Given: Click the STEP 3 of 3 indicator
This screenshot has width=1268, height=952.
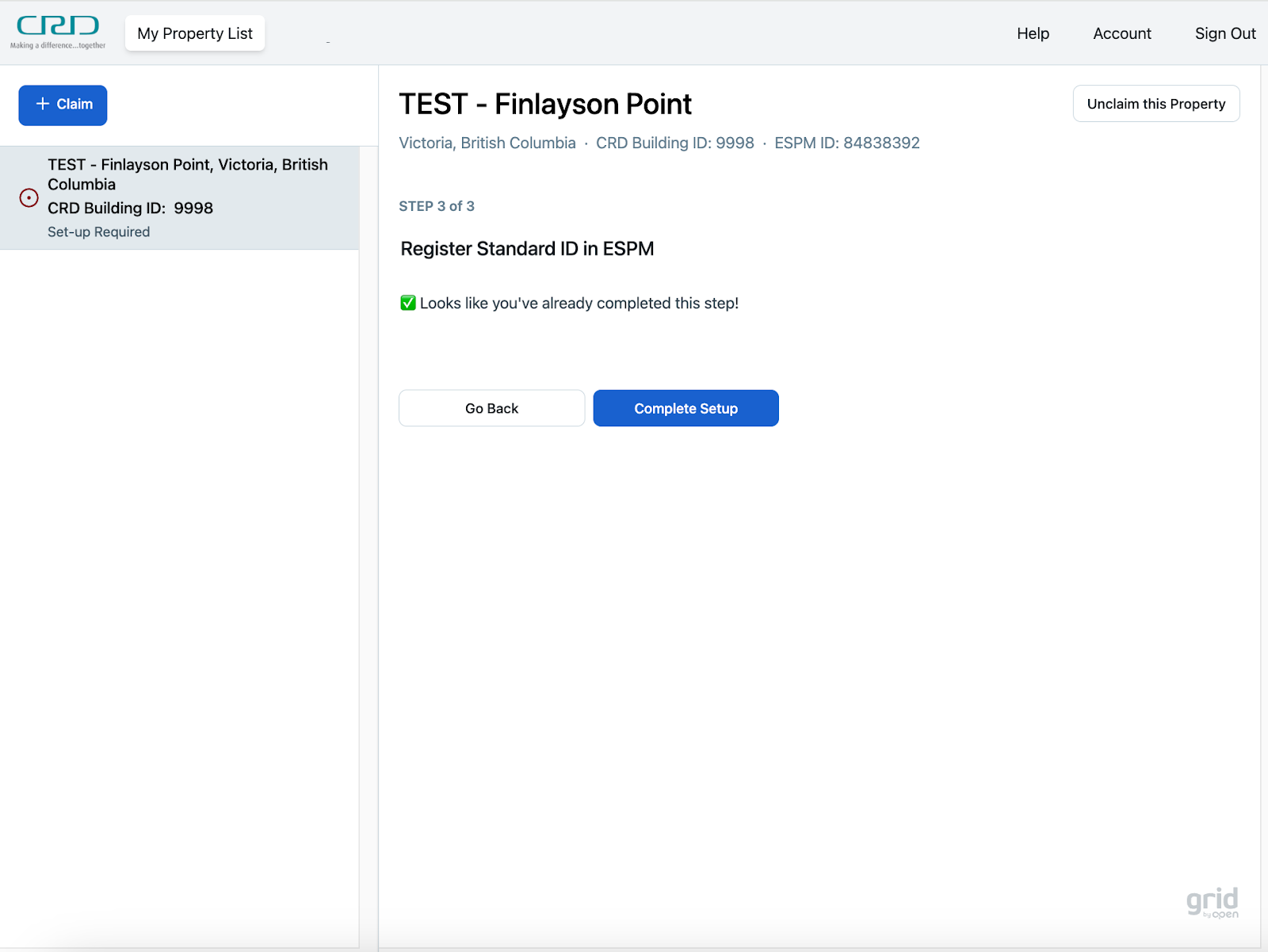Looking at the screenshot, I should pos(437,206).
